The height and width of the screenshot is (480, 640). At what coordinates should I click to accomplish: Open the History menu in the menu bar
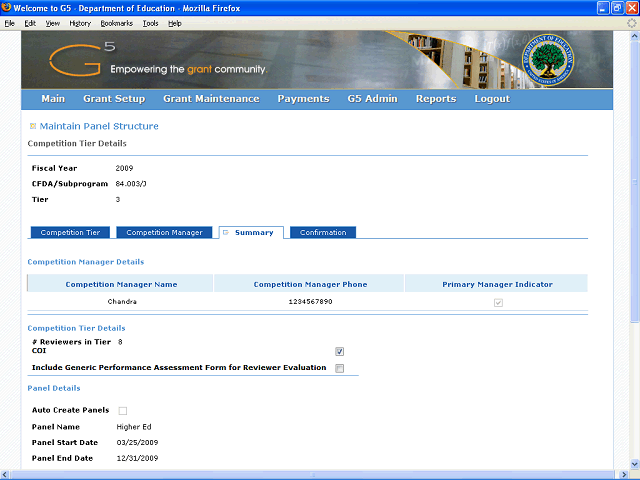(x=80, y=22)
